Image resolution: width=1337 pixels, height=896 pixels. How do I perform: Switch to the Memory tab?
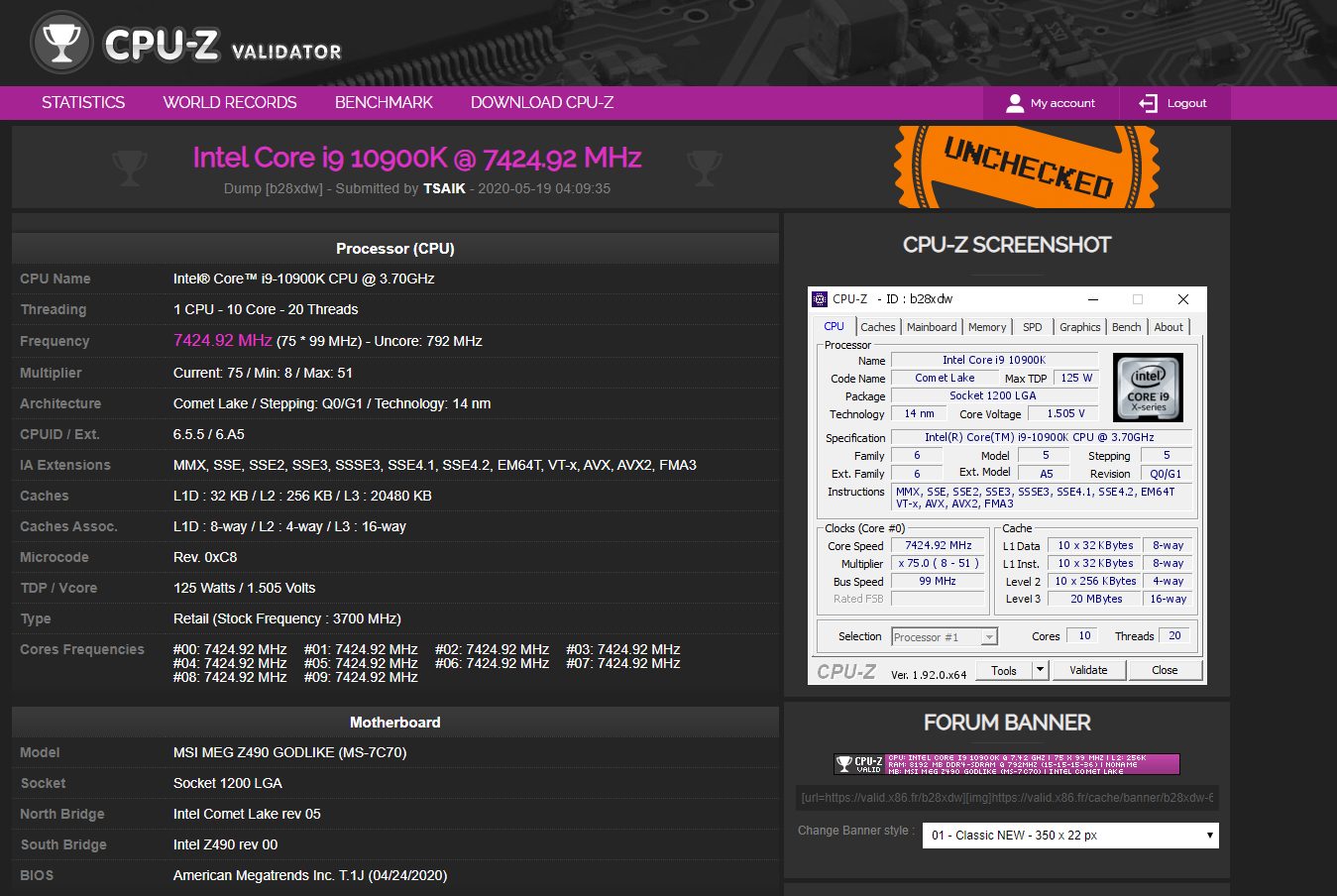(986, 327)
